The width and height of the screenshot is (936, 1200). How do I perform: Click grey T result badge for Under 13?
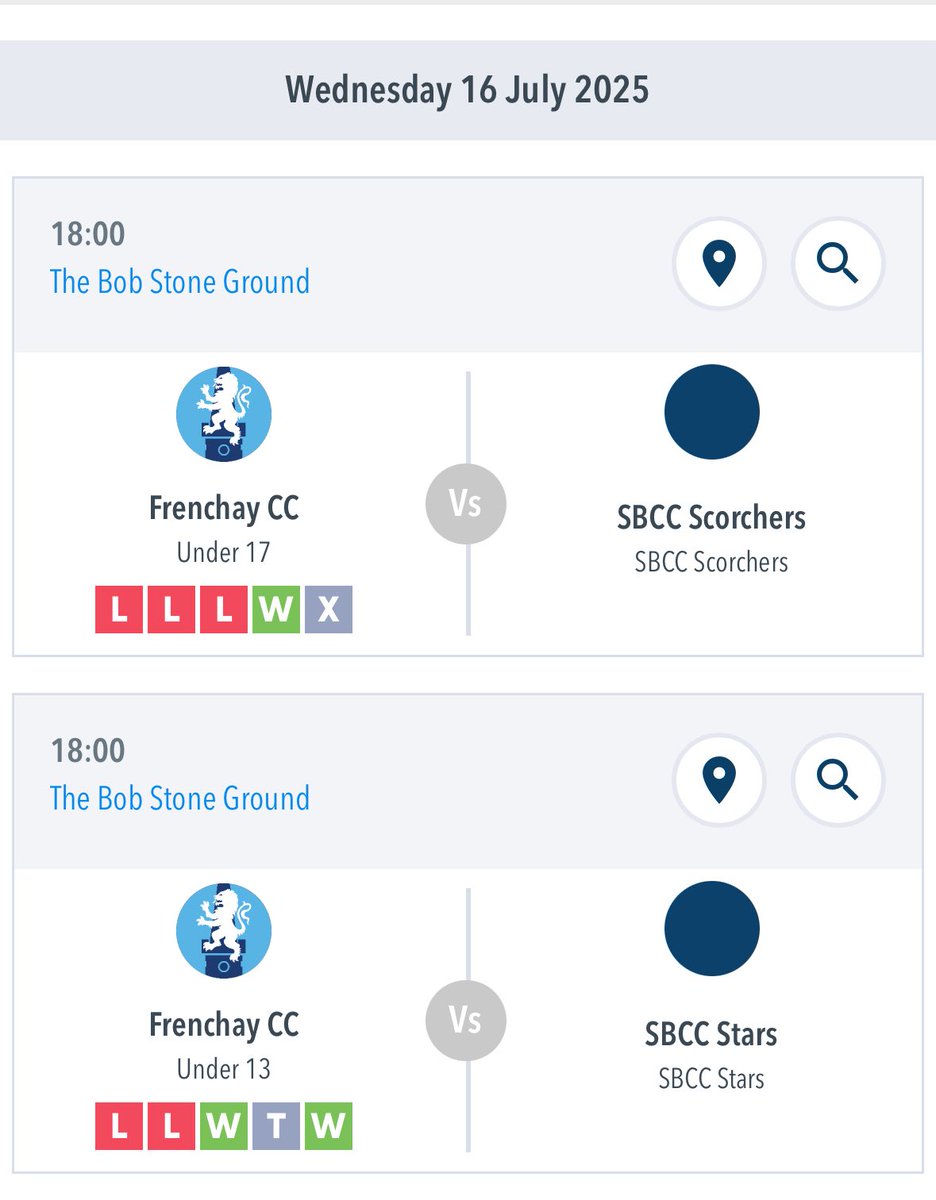click(276, 1127)
